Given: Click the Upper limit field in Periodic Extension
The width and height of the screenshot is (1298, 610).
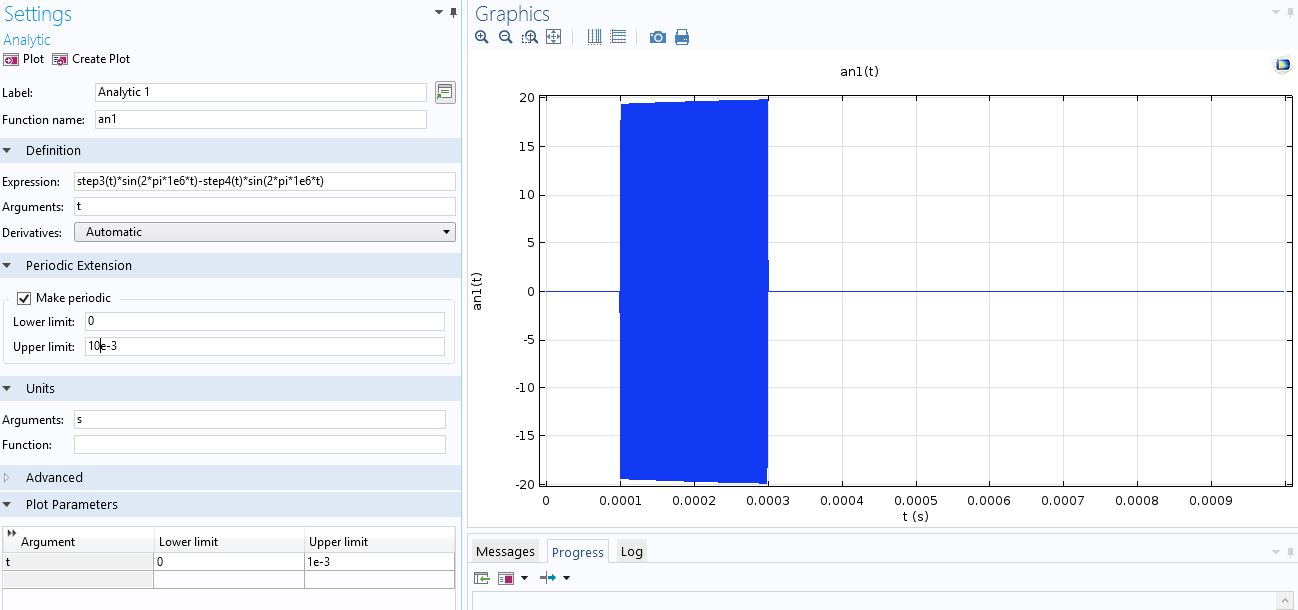Looking at the screenshot, I should (264, 347).
